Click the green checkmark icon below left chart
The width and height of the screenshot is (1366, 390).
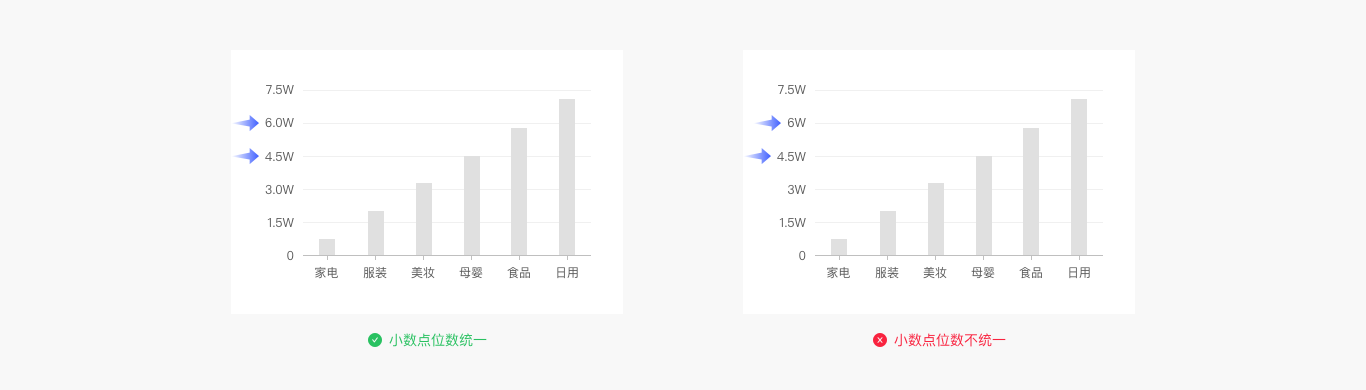[x=375, y=340]
